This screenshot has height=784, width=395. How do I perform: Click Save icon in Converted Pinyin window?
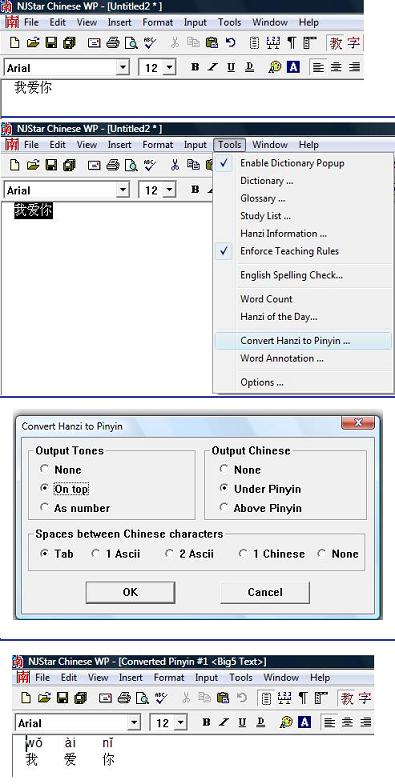pos(62,698)
